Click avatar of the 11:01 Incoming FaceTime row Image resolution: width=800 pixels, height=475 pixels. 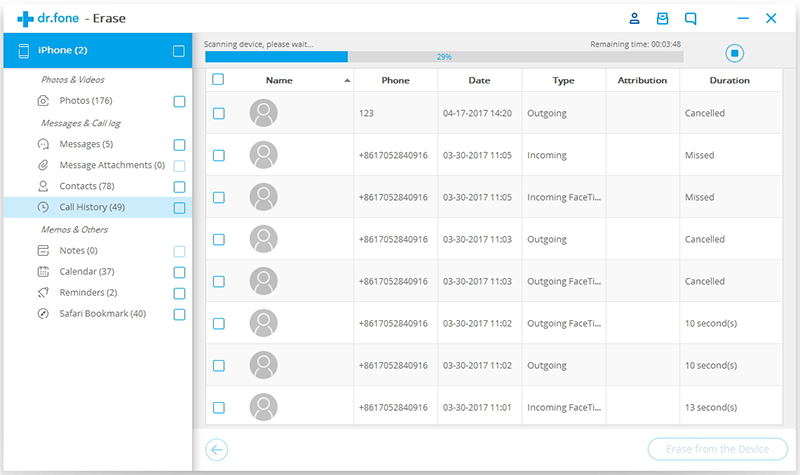click(263, 407)
